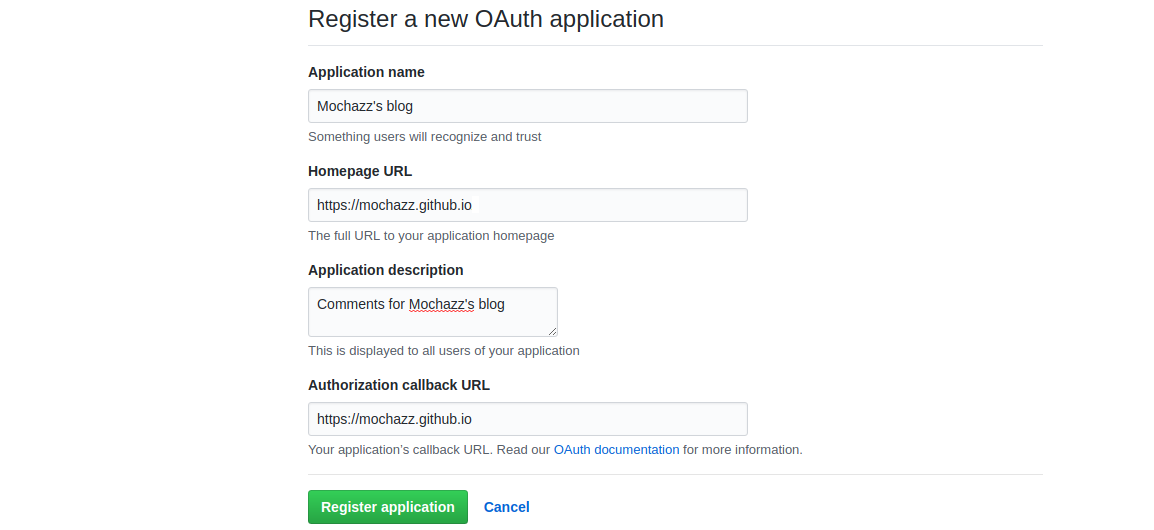Viewport: 1154px width, 530px height.
Task: Open the OAuth documentation link
Action: pos(617,449)
